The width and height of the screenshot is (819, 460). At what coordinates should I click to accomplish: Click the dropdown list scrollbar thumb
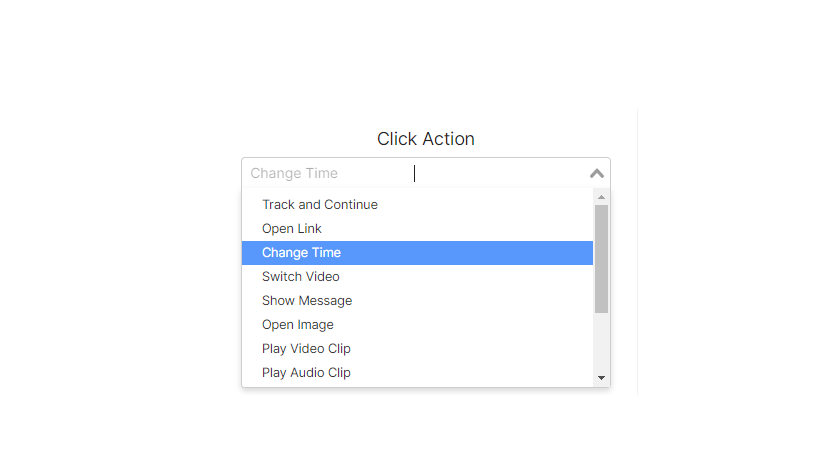(x=601, y=258)
